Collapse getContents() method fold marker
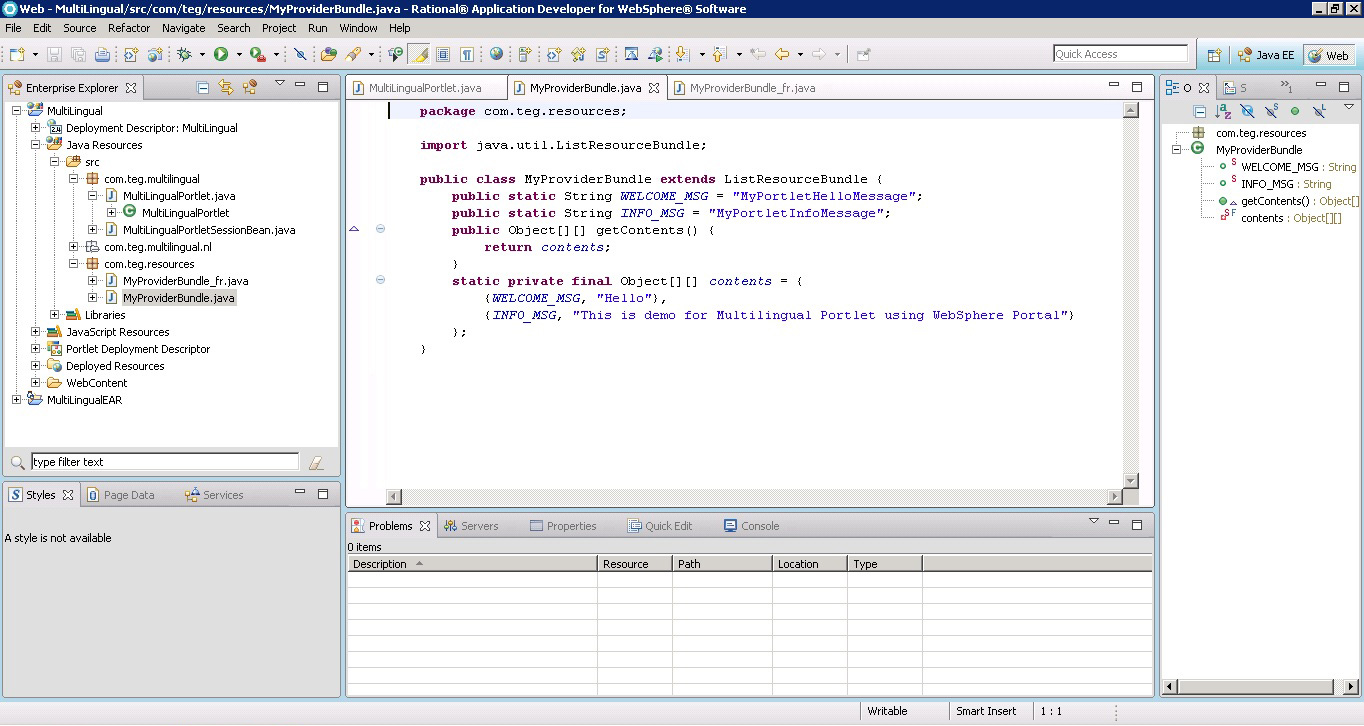Screen dimensions: 1364x726 click(380, 230)
